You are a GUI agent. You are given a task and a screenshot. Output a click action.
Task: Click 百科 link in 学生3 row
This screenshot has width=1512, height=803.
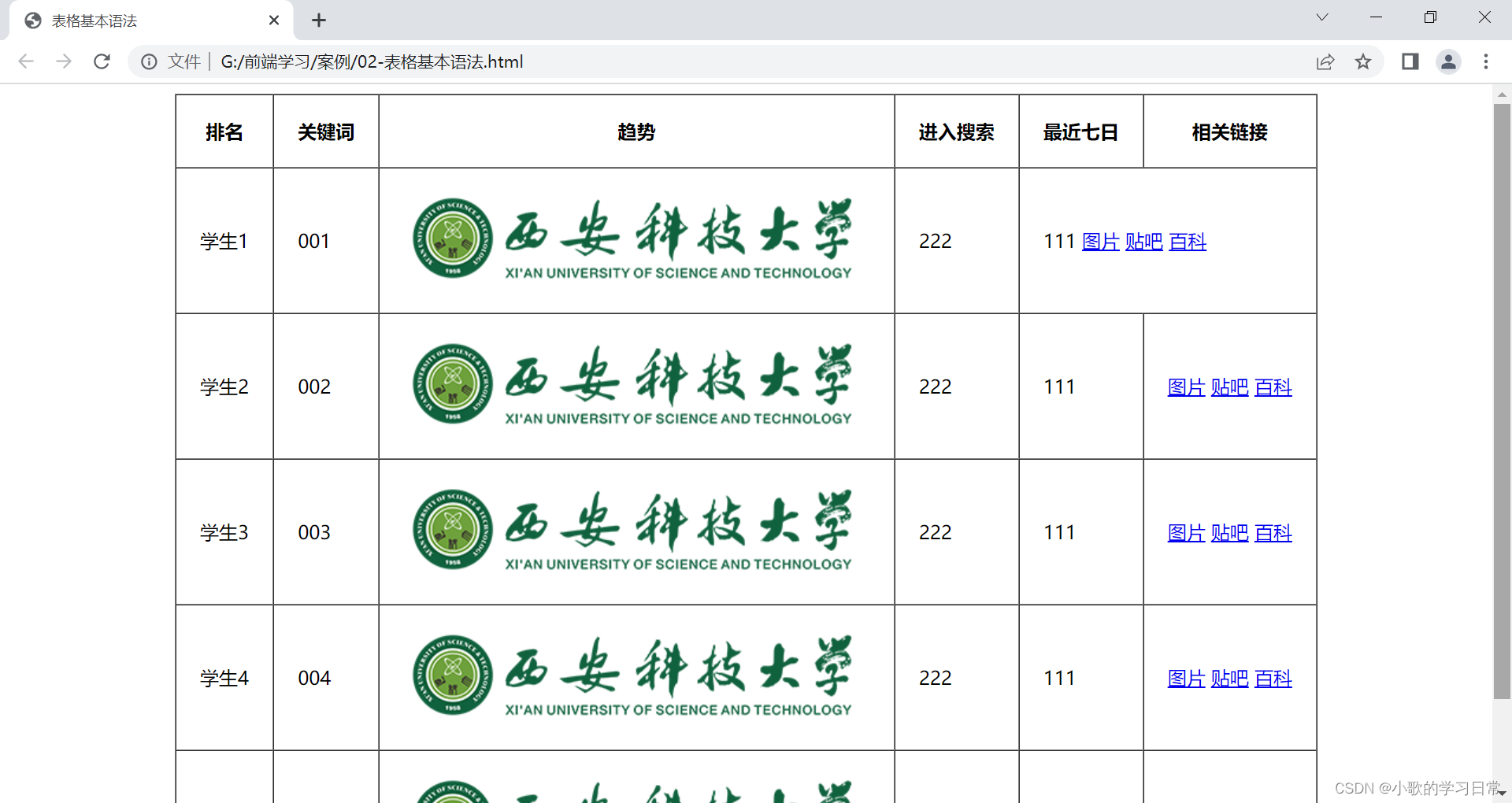[1273, 533]
